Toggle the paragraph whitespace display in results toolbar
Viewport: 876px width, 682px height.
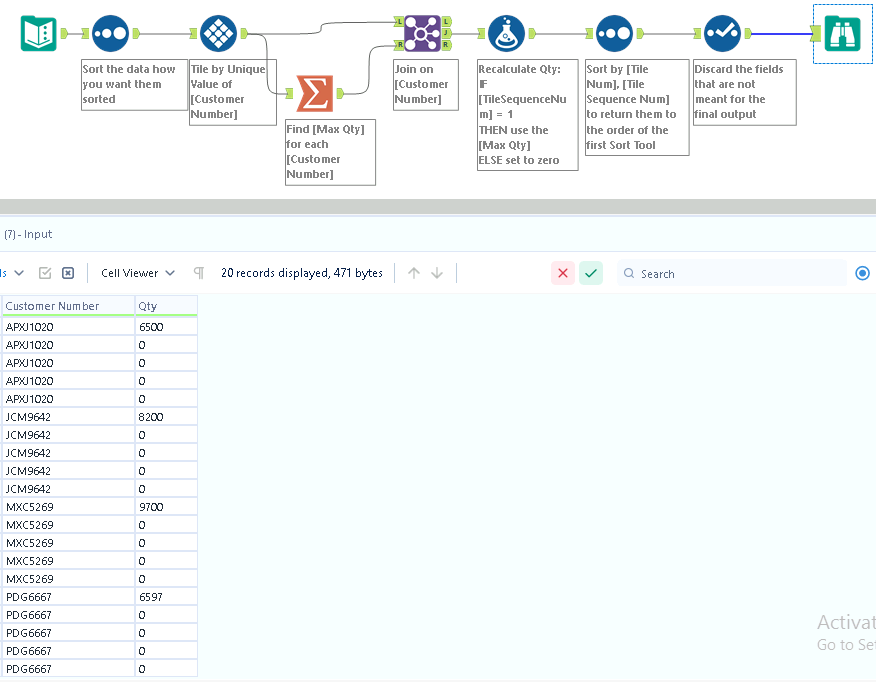(198, 272)
